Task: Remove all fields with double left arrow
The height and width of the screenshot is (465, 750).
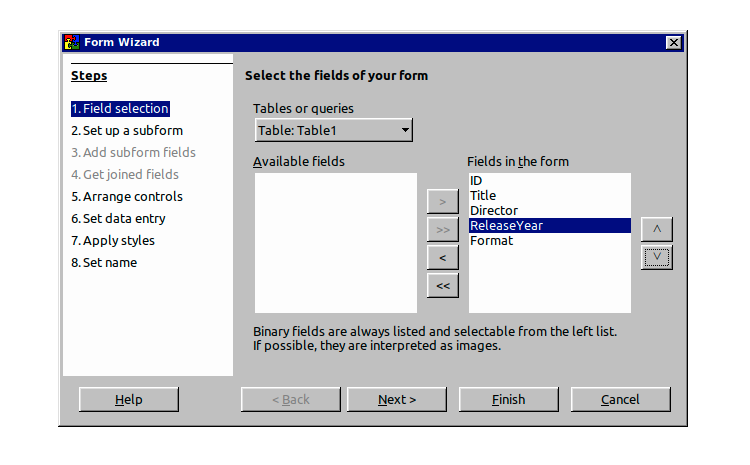Action: tap(442, 286)
